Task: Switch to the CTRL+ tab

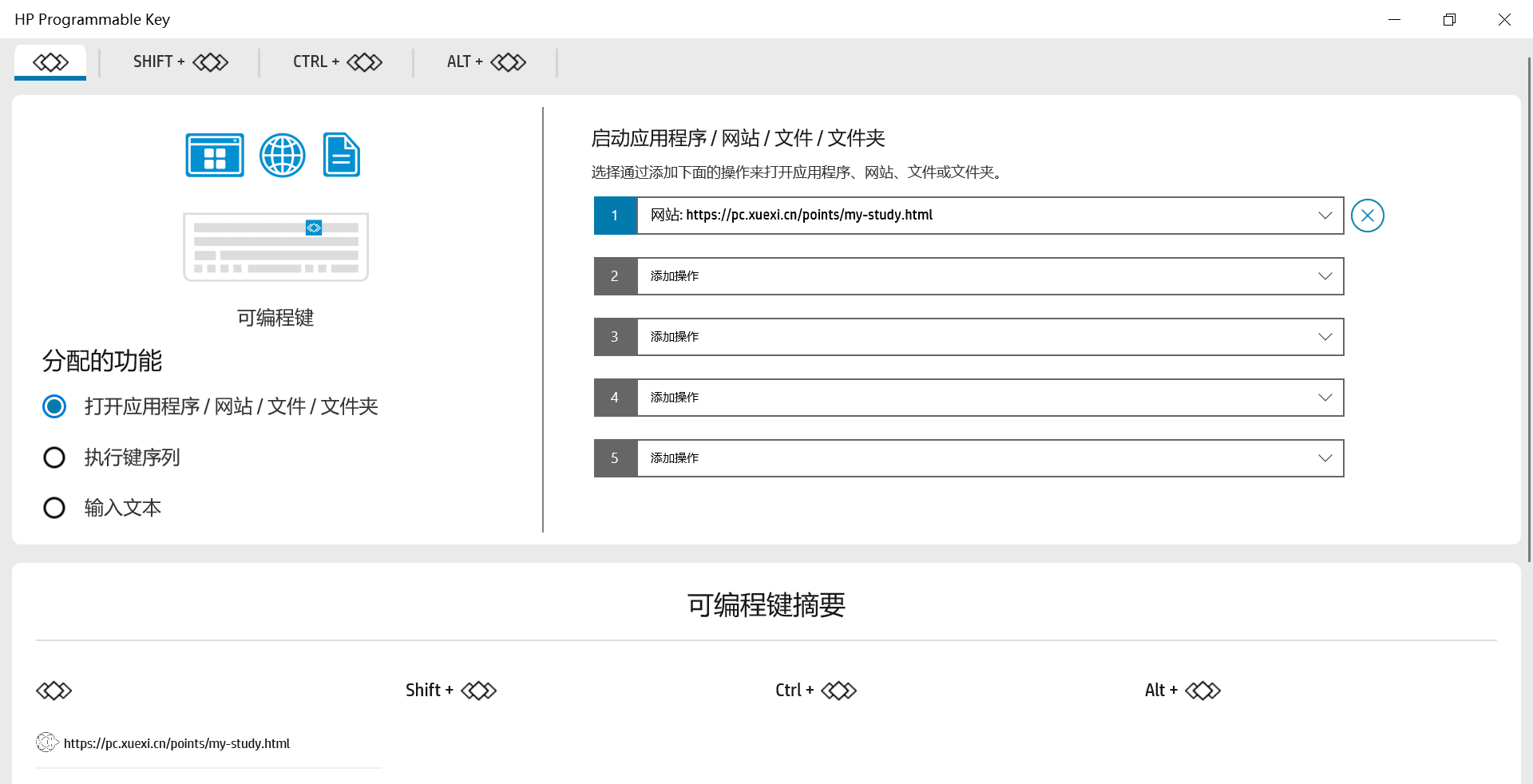Action: [x=336, y=61]
